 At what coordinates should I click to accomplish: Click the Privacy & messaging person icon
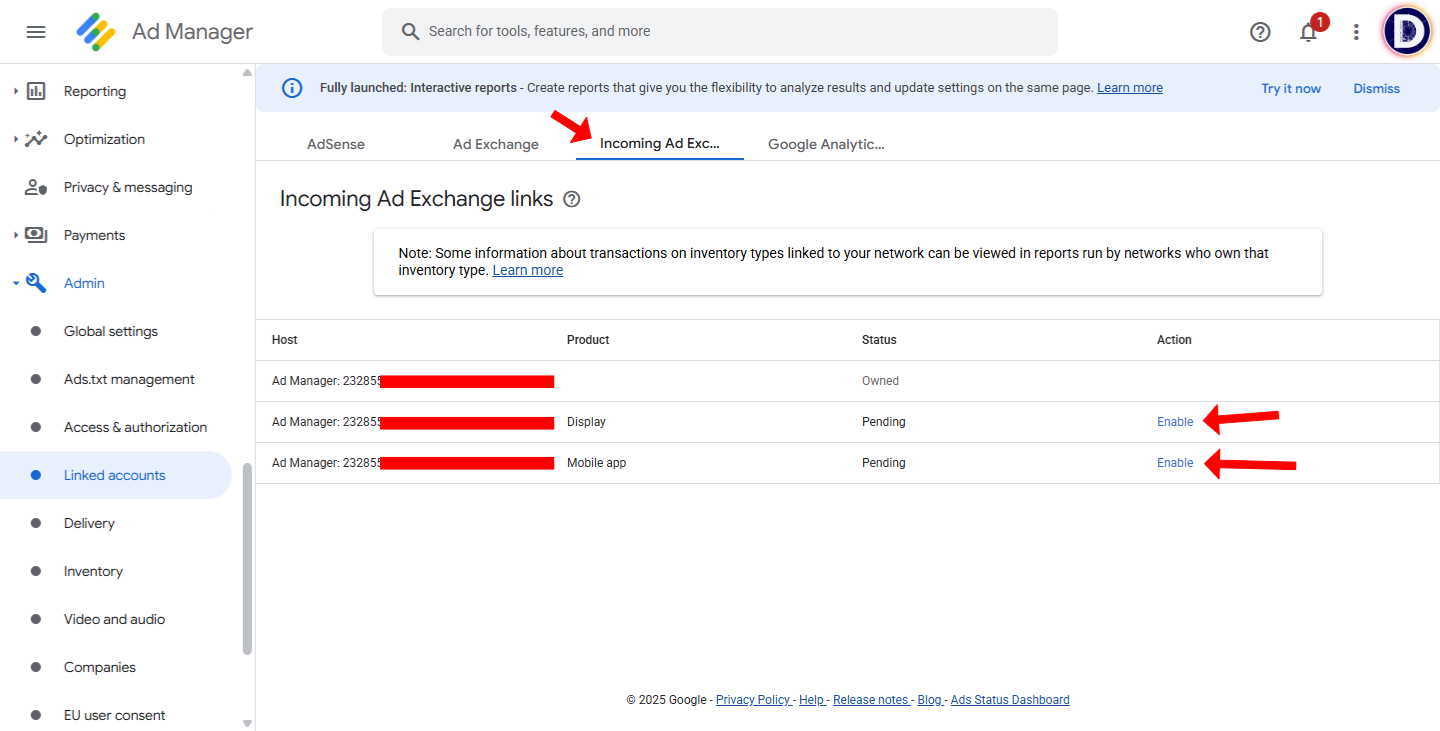[x=36, y=187]
